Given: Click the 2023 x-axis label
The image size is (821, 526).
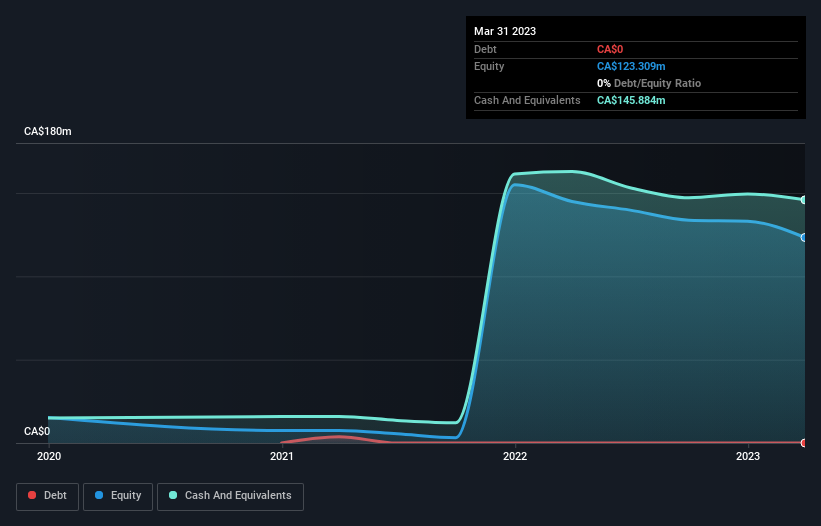Looking at the screenshot, I should click(x=748, y=456).
